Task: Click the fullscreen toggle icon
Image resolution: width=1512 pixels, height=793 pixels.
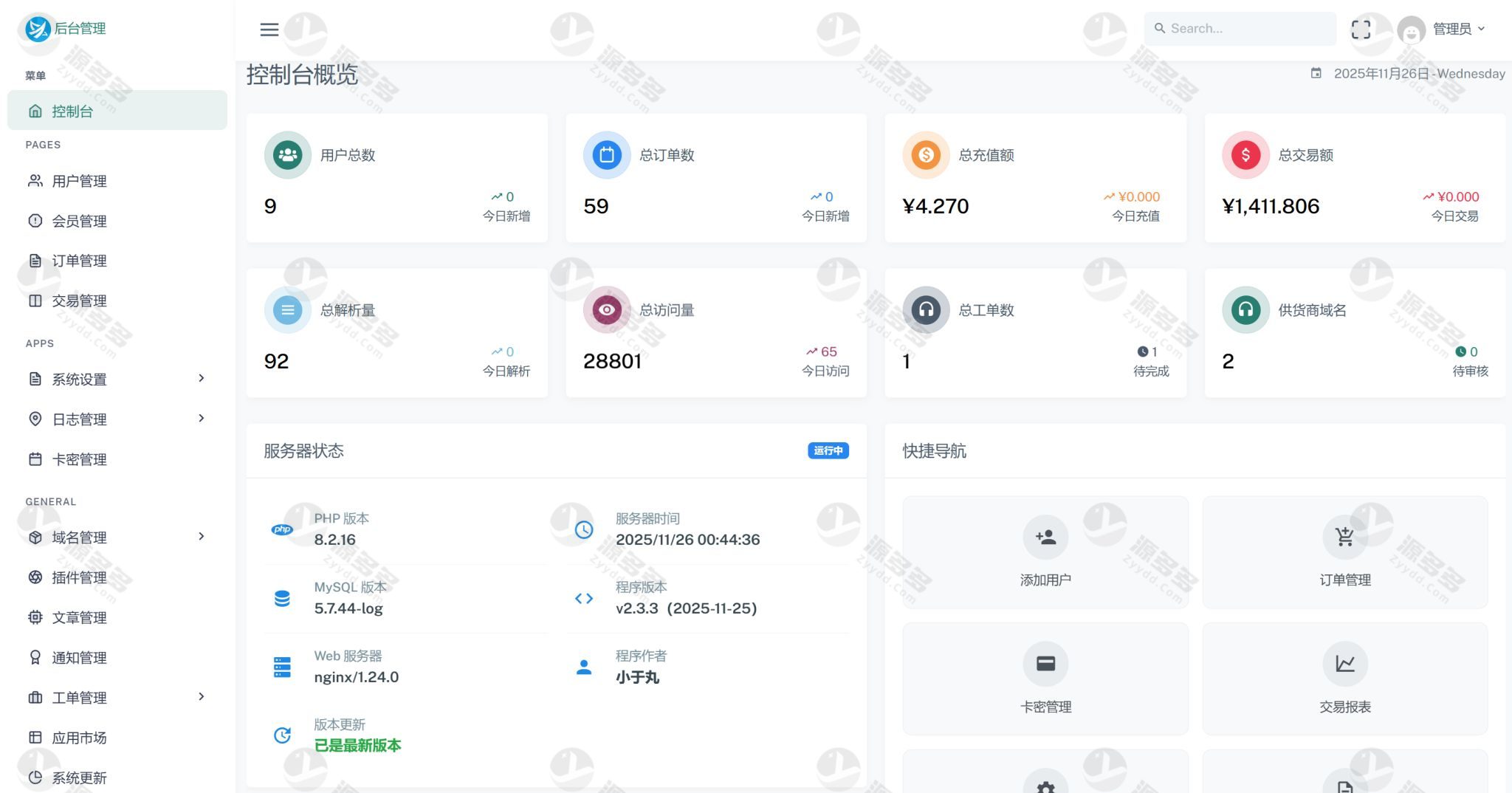Action: 1361,30
